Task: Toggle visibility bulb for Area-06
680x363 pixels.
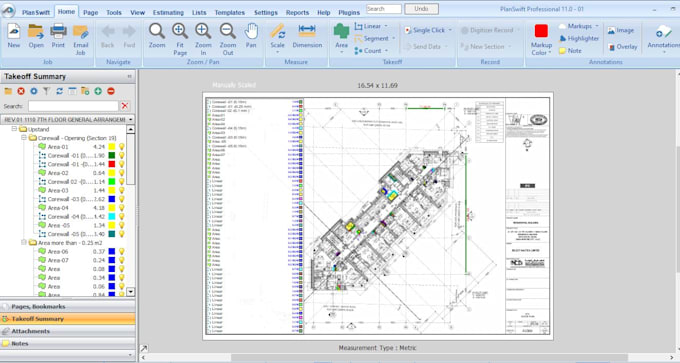Action: 122,252
